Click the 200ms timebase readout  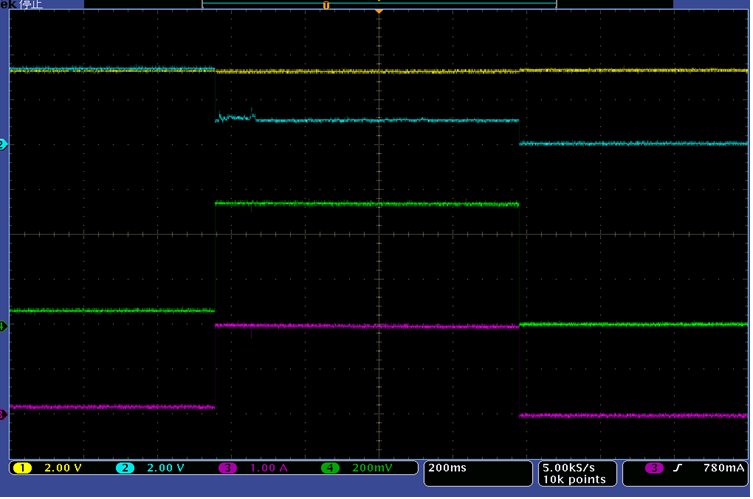tap(447, 468)
